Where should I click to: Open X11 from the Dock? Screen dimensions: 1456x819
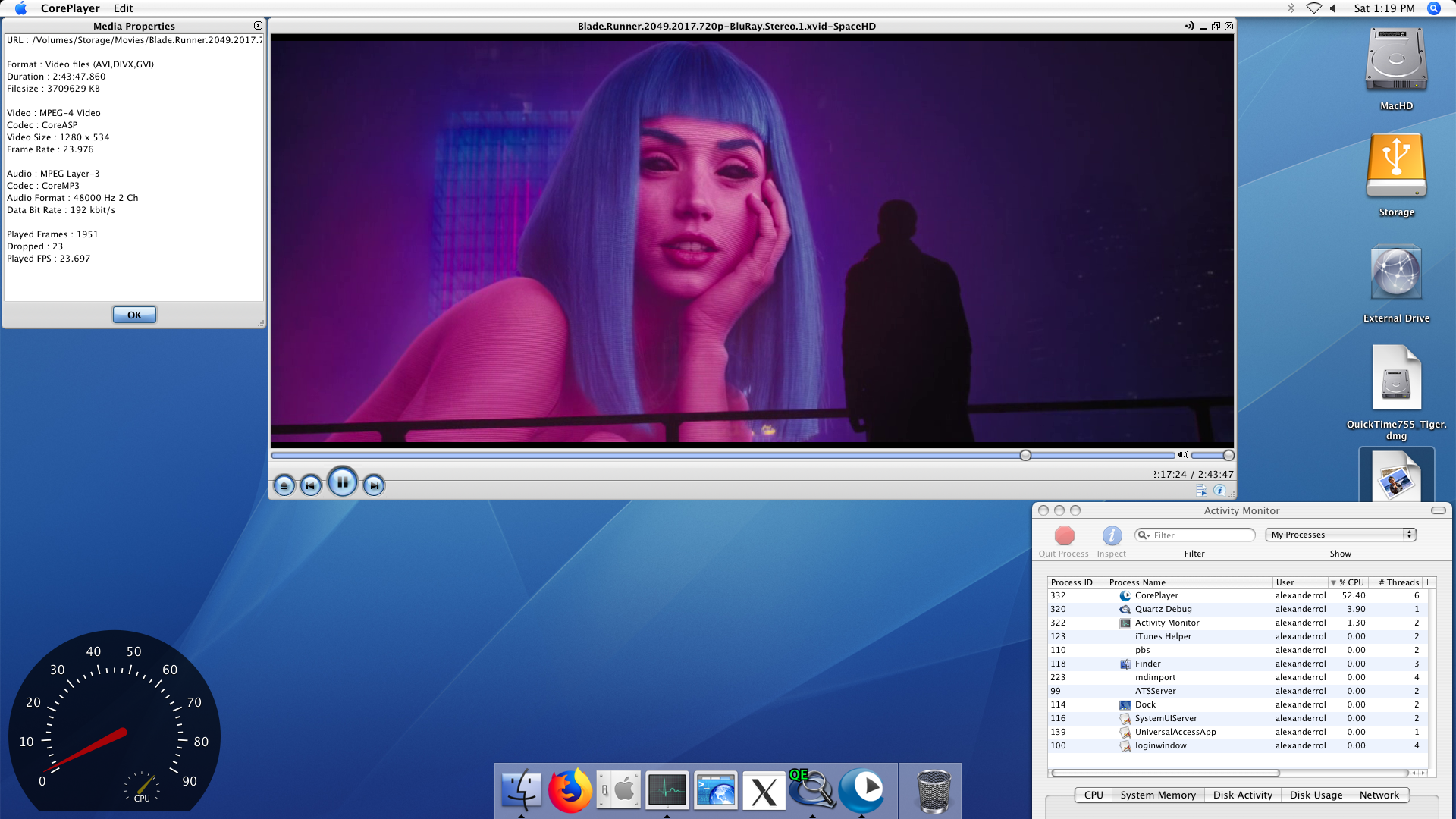[764, 792]
